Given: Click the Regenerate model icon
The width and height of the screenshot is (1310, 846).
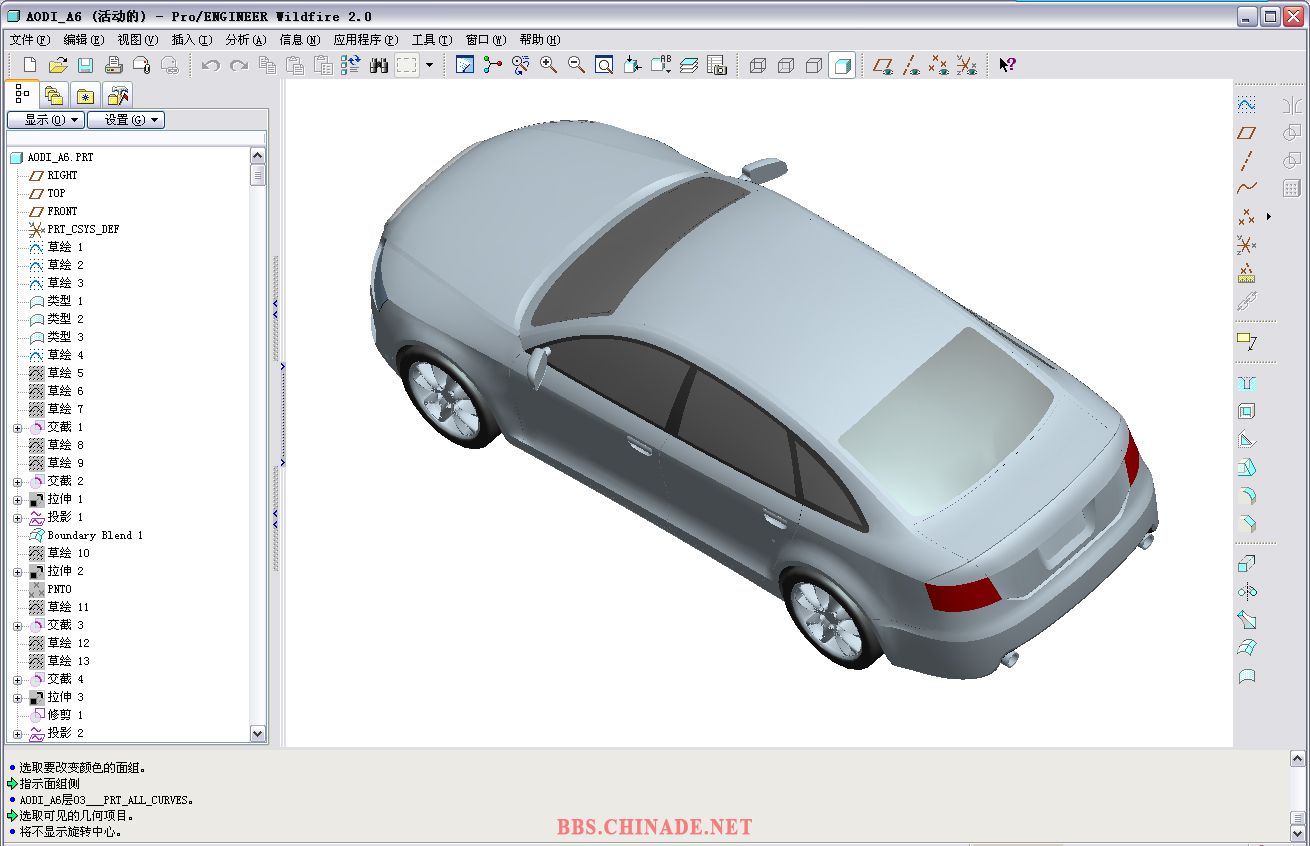Looking at the screenshot, I should (x=350, y=65).
